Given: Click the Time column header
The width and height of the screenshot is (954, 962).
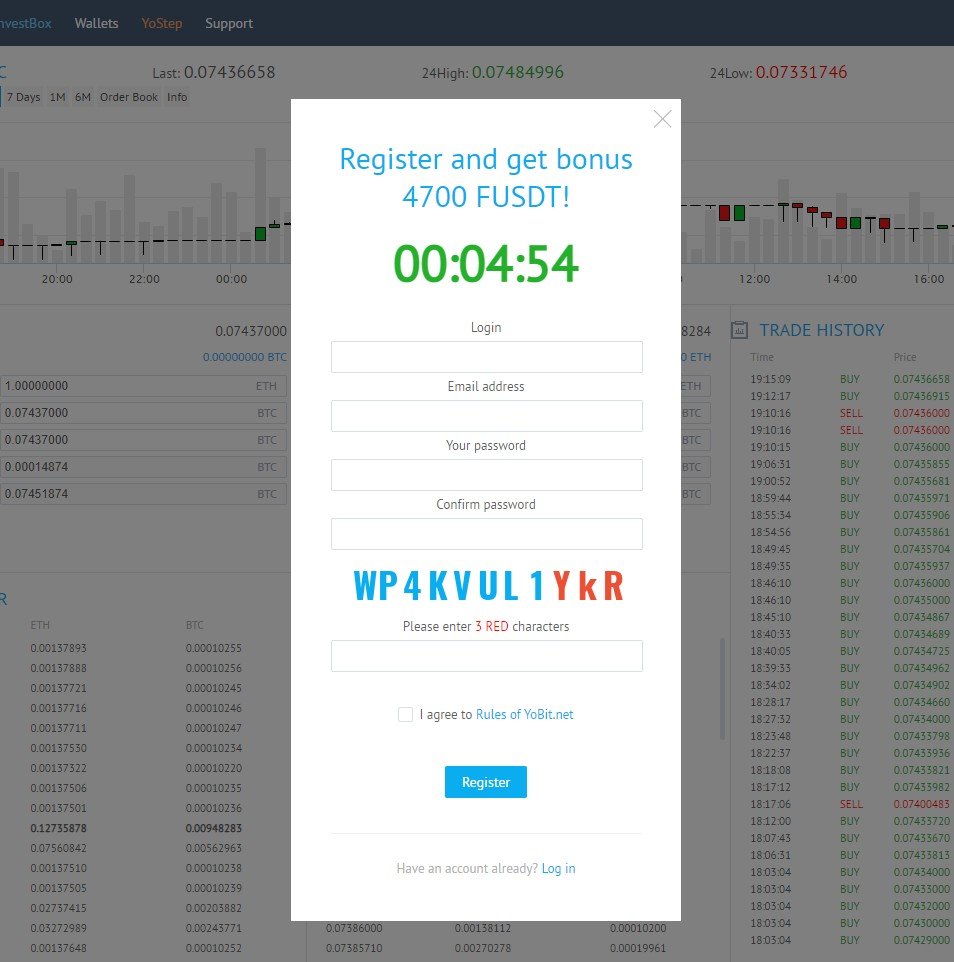Looking at the screenshot, I should [x=761, y=357].
